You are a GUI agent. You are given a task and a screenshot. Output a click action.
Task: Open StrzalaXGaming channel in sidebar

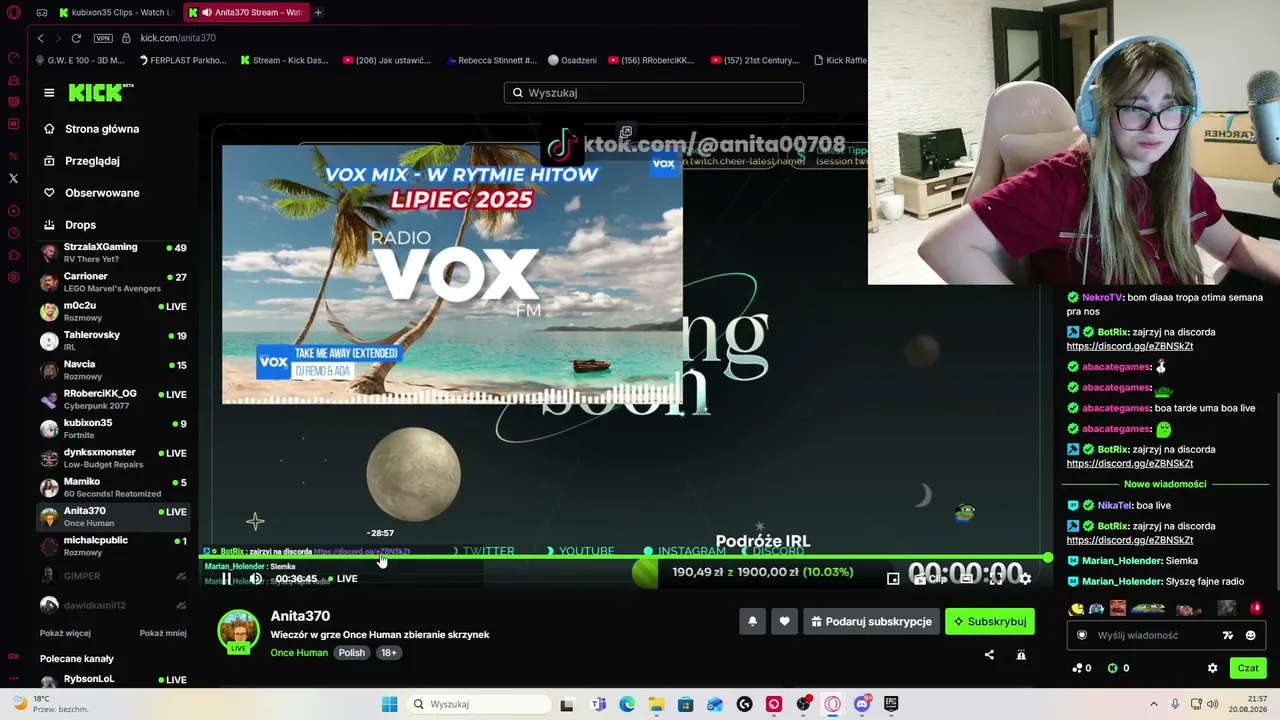(x=114, y=253)
